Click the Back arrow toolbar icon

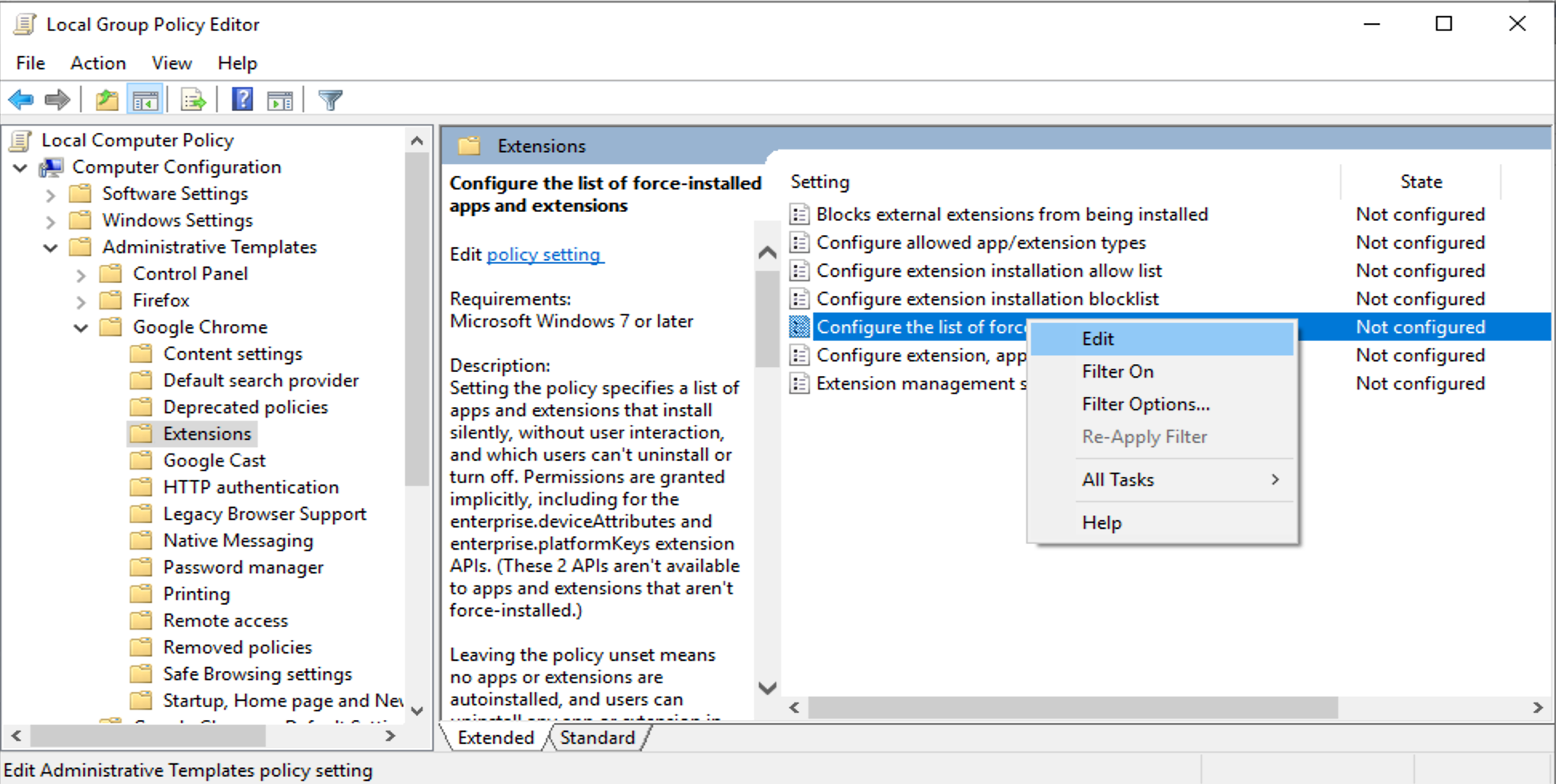[21, 100]
